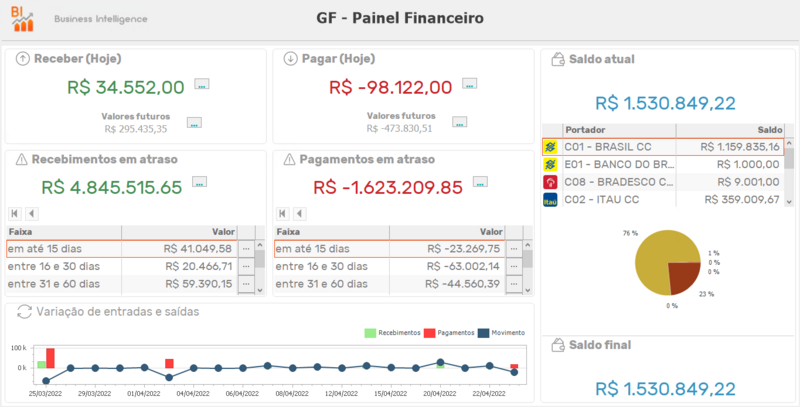800x407 pixels.
Task: Click the red Pagamentos legend swatch
Action: point(430,332)
